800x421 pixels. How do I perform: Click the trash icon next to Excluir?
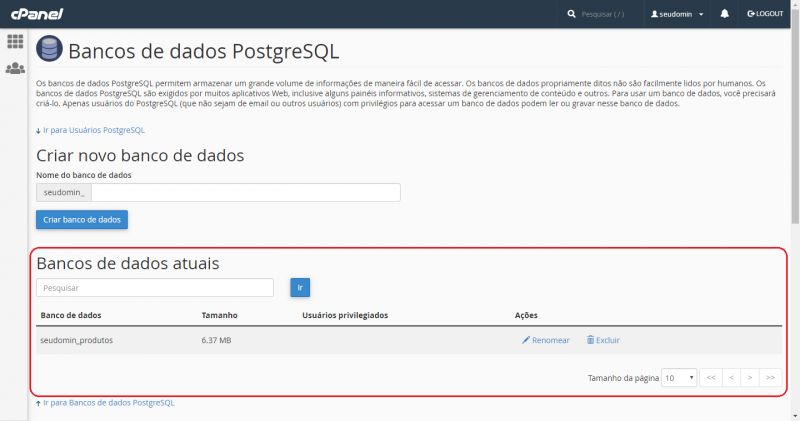point(590,340)
